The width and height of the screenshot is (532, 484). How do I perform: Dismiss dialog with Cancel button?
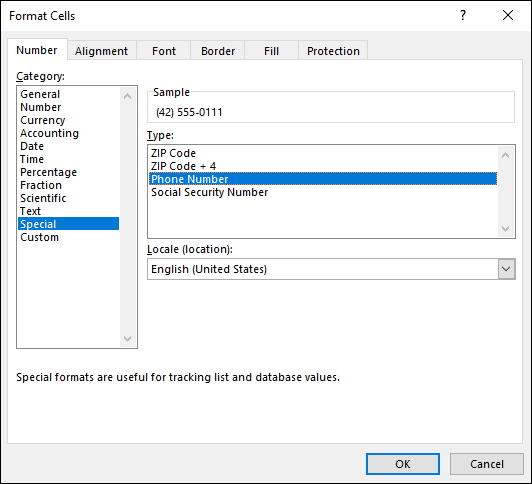(487, 464)
